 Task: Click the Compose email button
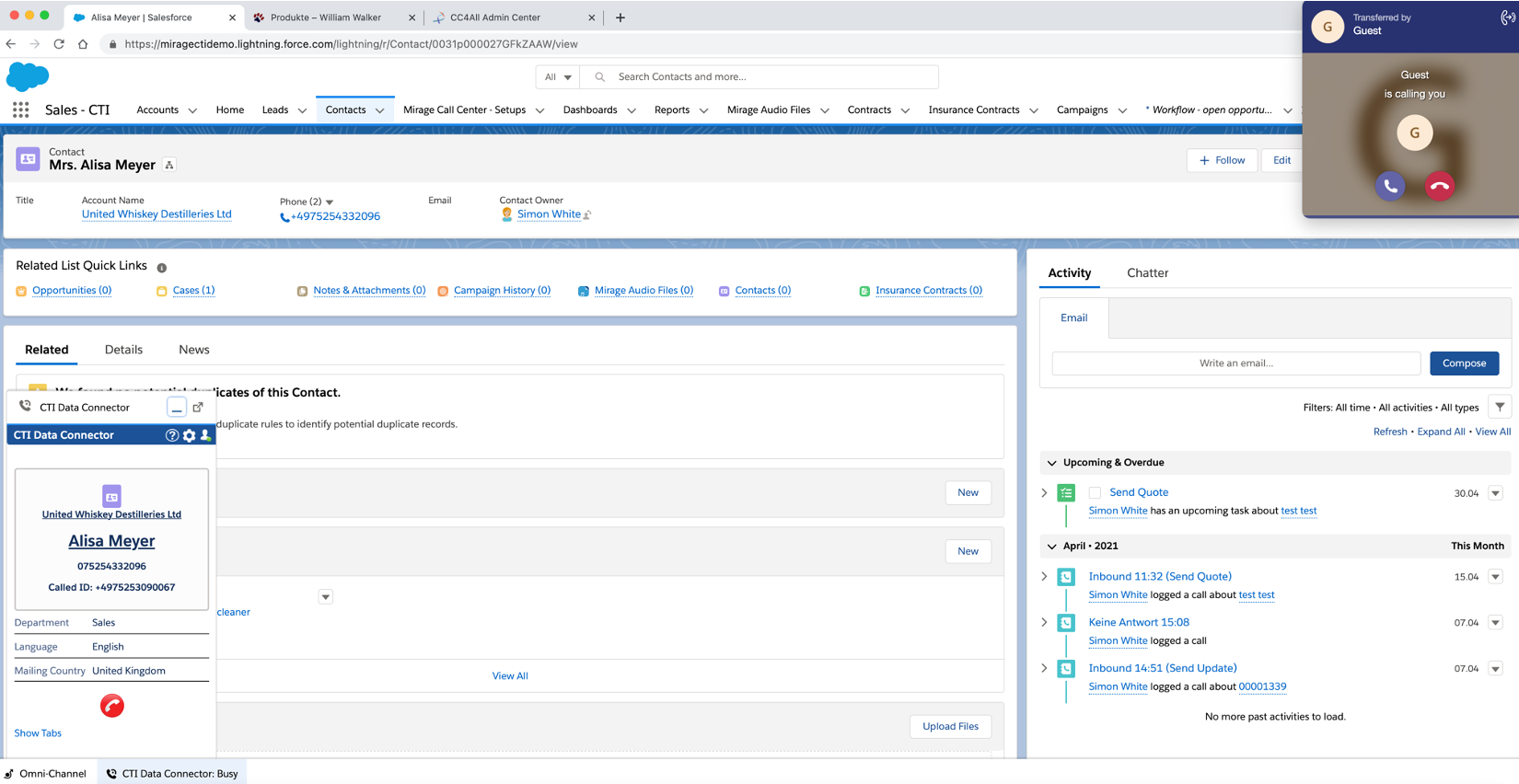pos(1464,363)
